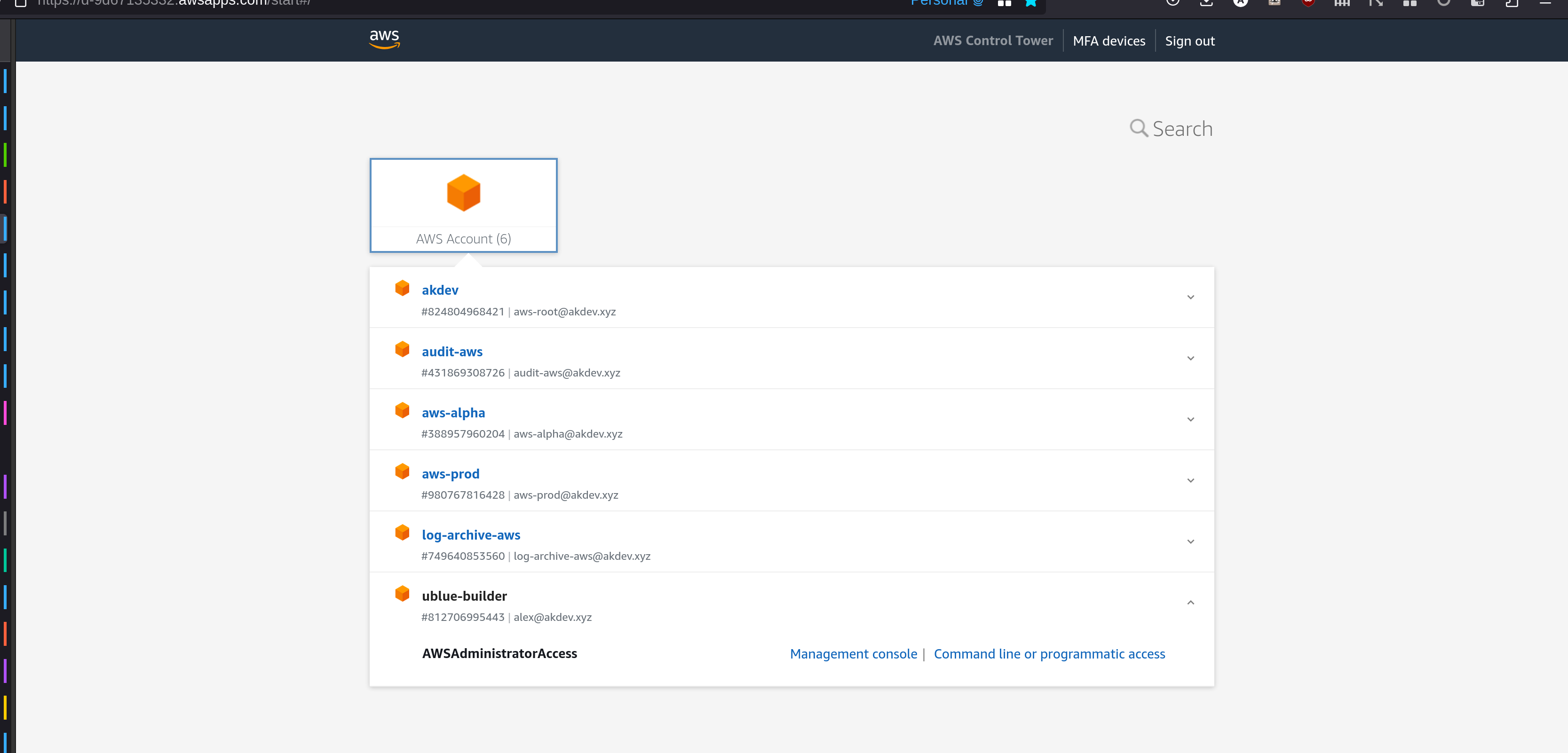Click the cube icon beside aws-alpha
This screenshot has width=1568, height=753.
pos(402,410)
